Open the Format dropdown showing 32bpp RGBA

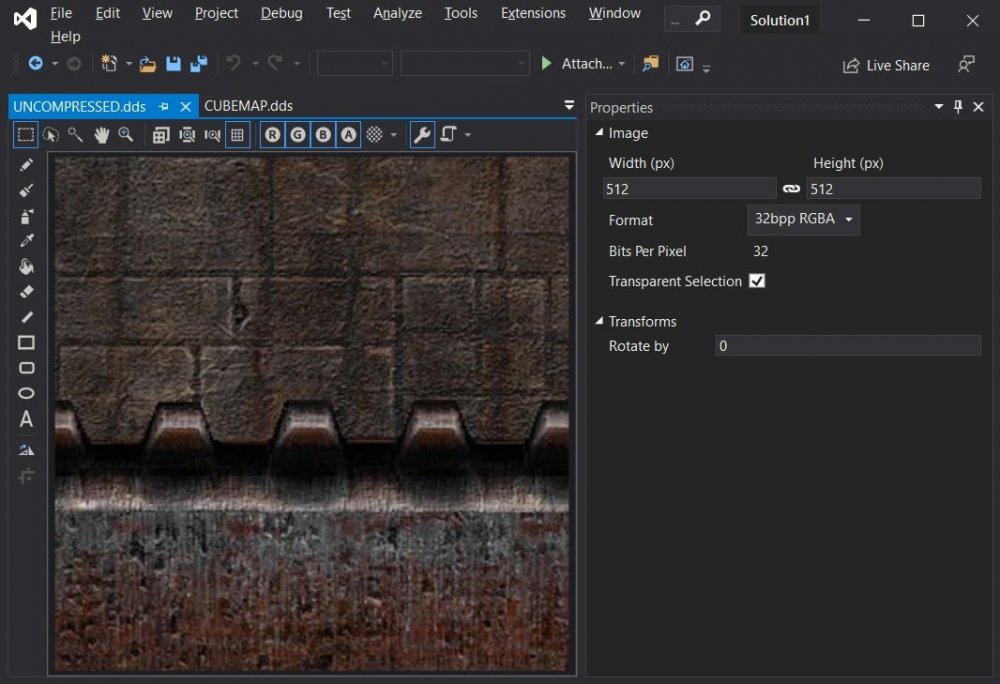(x=803, y=220)
